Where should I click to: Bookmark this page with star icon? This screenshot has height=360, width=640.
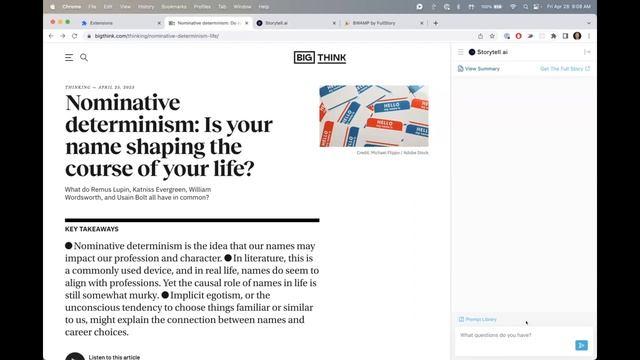click(492, 36)
